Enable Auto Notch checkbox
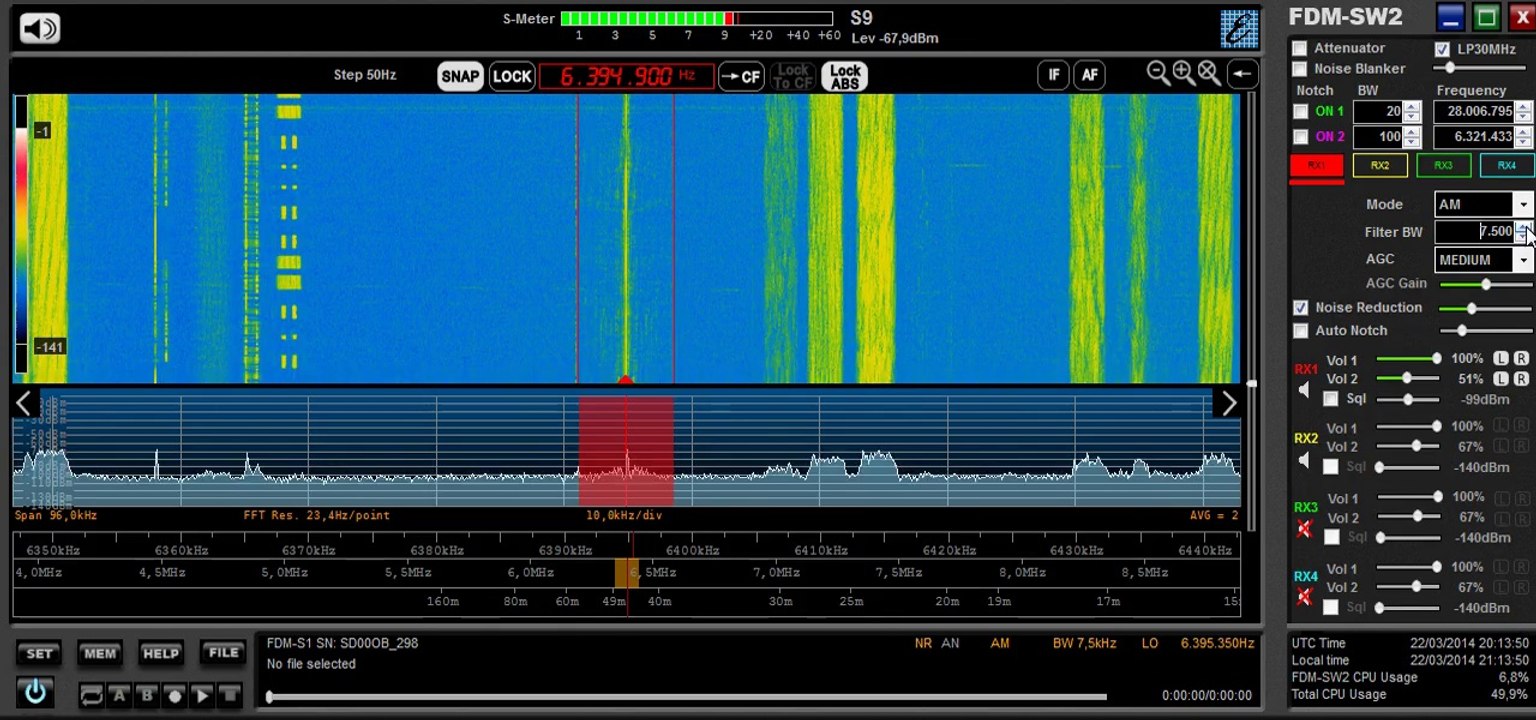 (x=1300, y=331)
